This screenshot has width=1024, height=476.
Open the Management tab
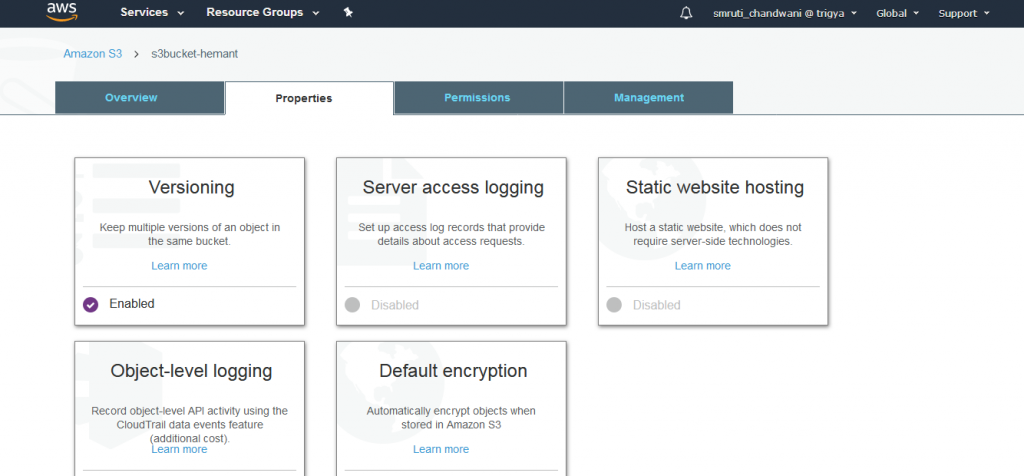coord(648,97)
